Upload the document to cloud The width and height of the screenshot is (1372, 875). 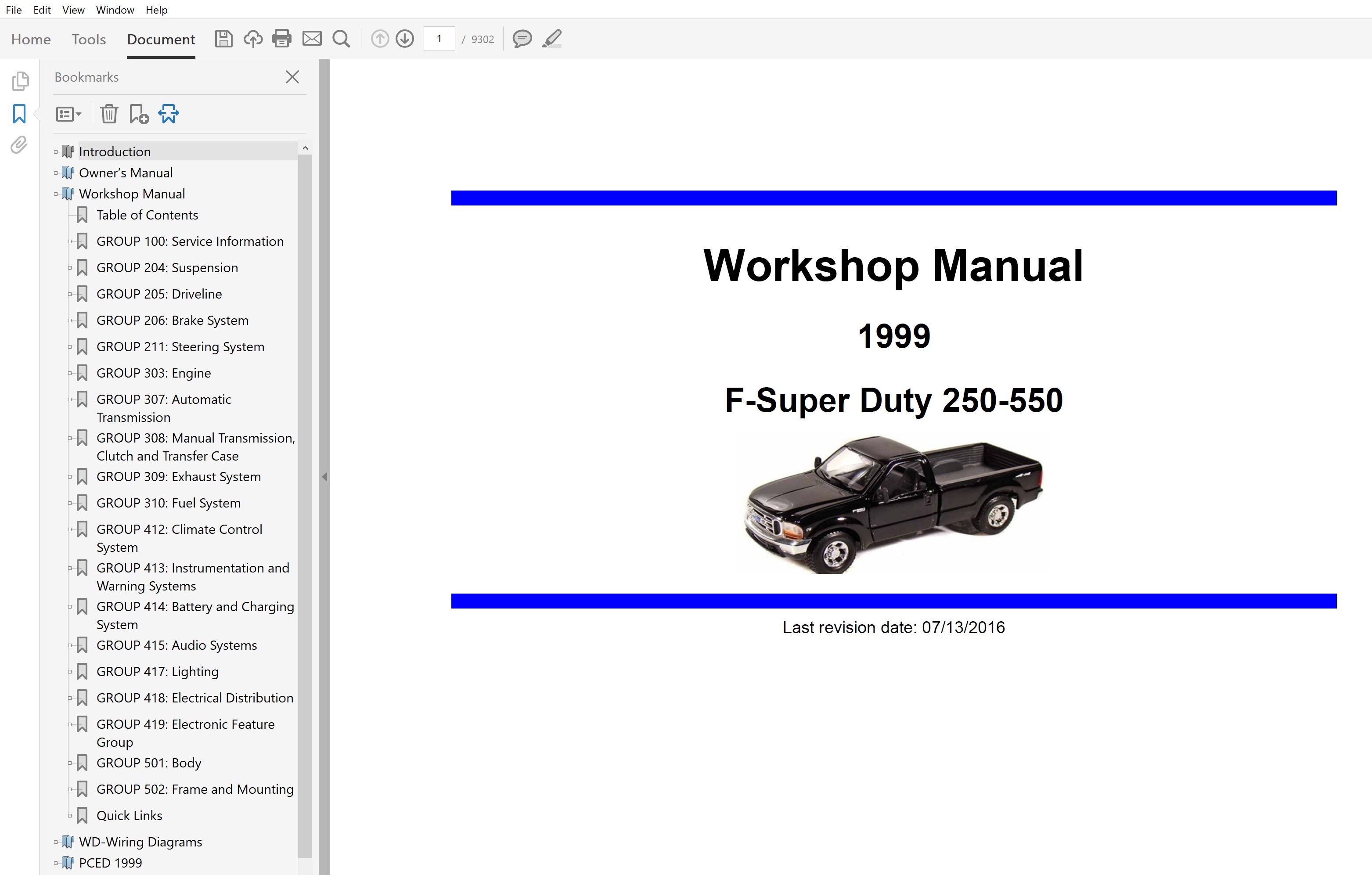pos(254,39)
